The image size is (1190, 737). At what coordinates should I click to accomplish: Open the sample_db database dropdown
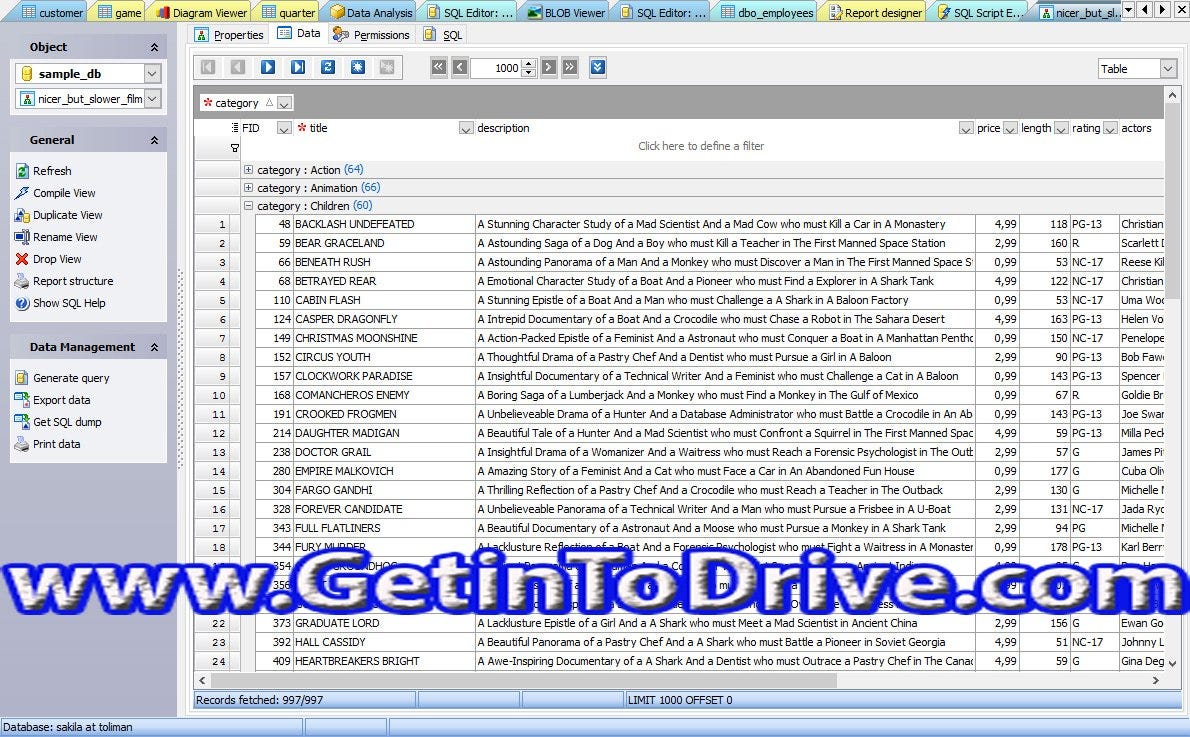pyautogui.click(x=151, y=73)
